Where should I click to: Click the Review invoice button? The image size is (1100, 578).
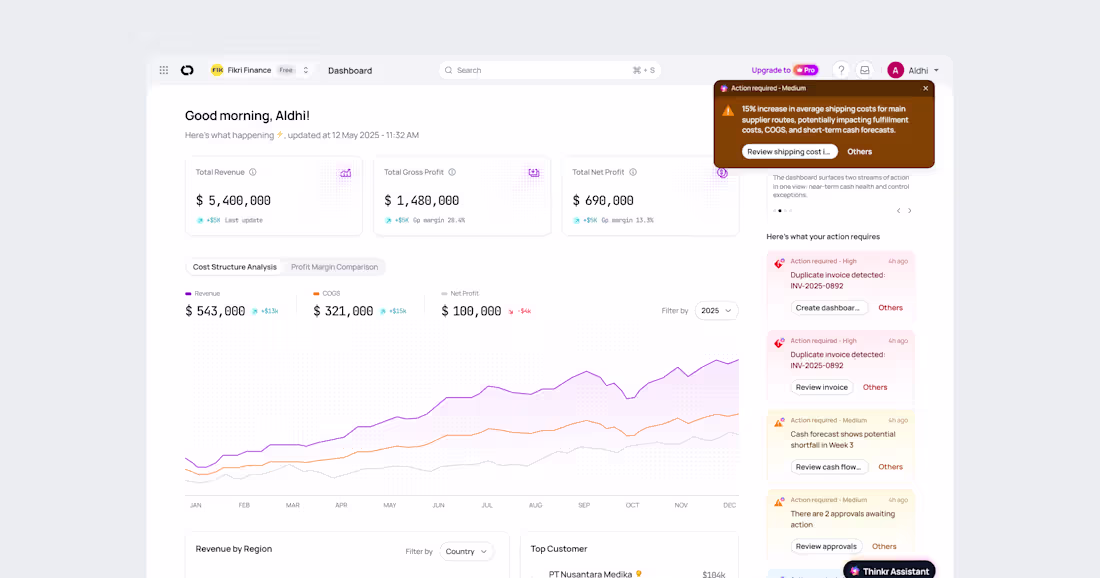[821, 387]
